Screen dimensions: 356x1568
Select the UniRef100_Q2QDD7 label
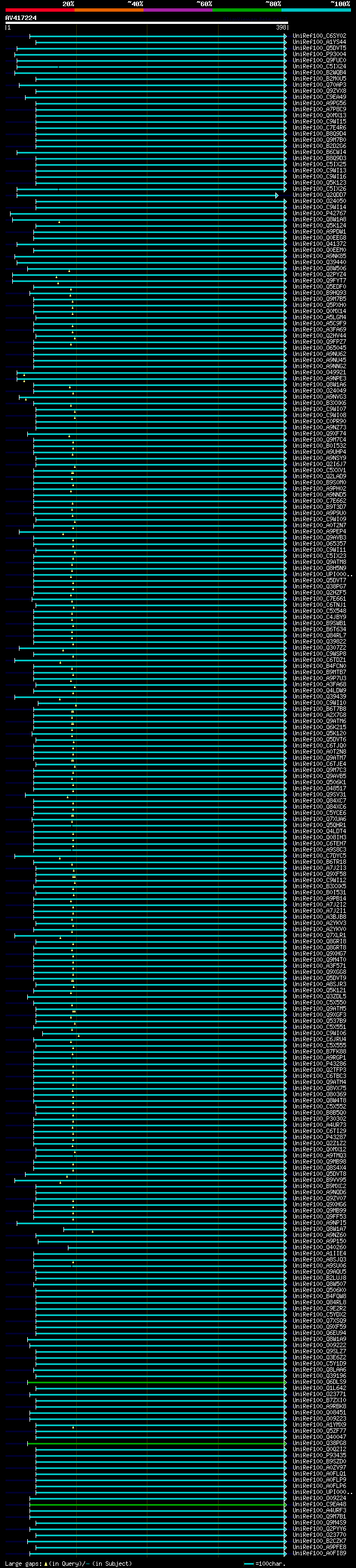[319, 195]
